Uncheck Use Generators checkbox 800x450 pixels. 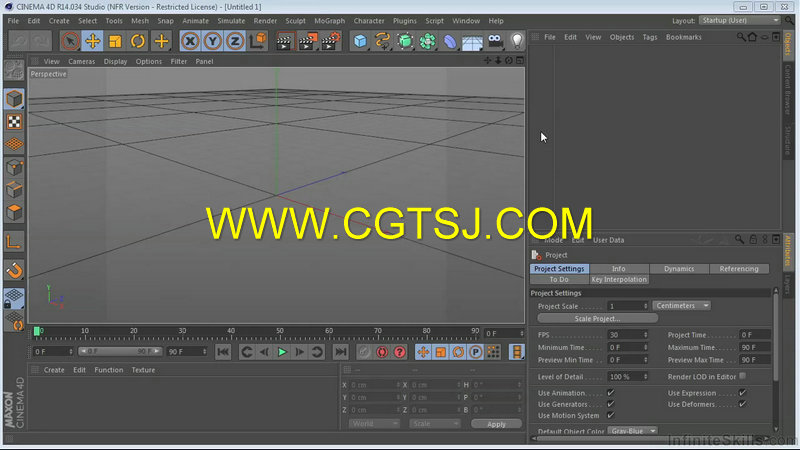point(611,404)
